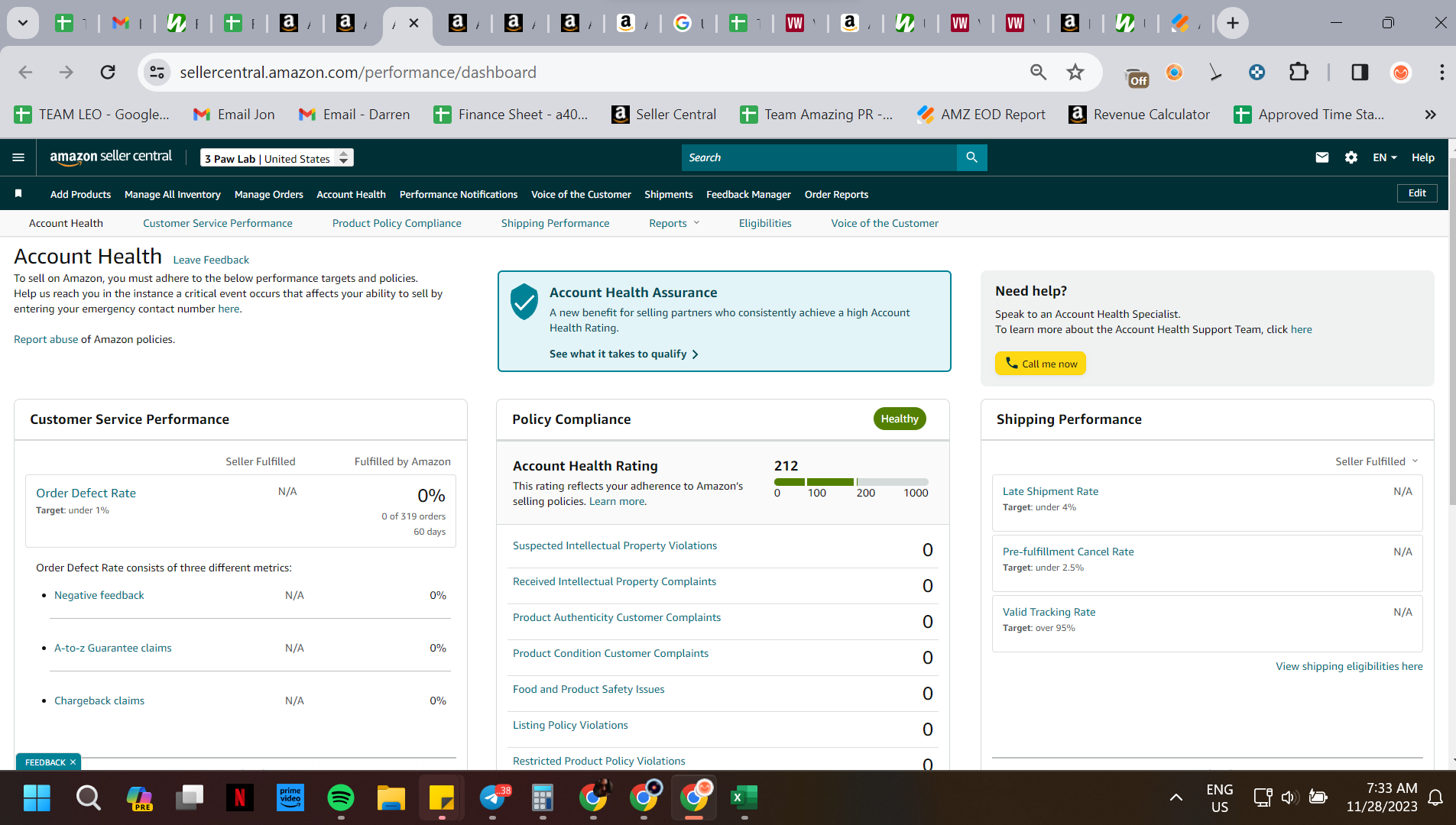Expand the EN language dropdown

click(1384, 157)
